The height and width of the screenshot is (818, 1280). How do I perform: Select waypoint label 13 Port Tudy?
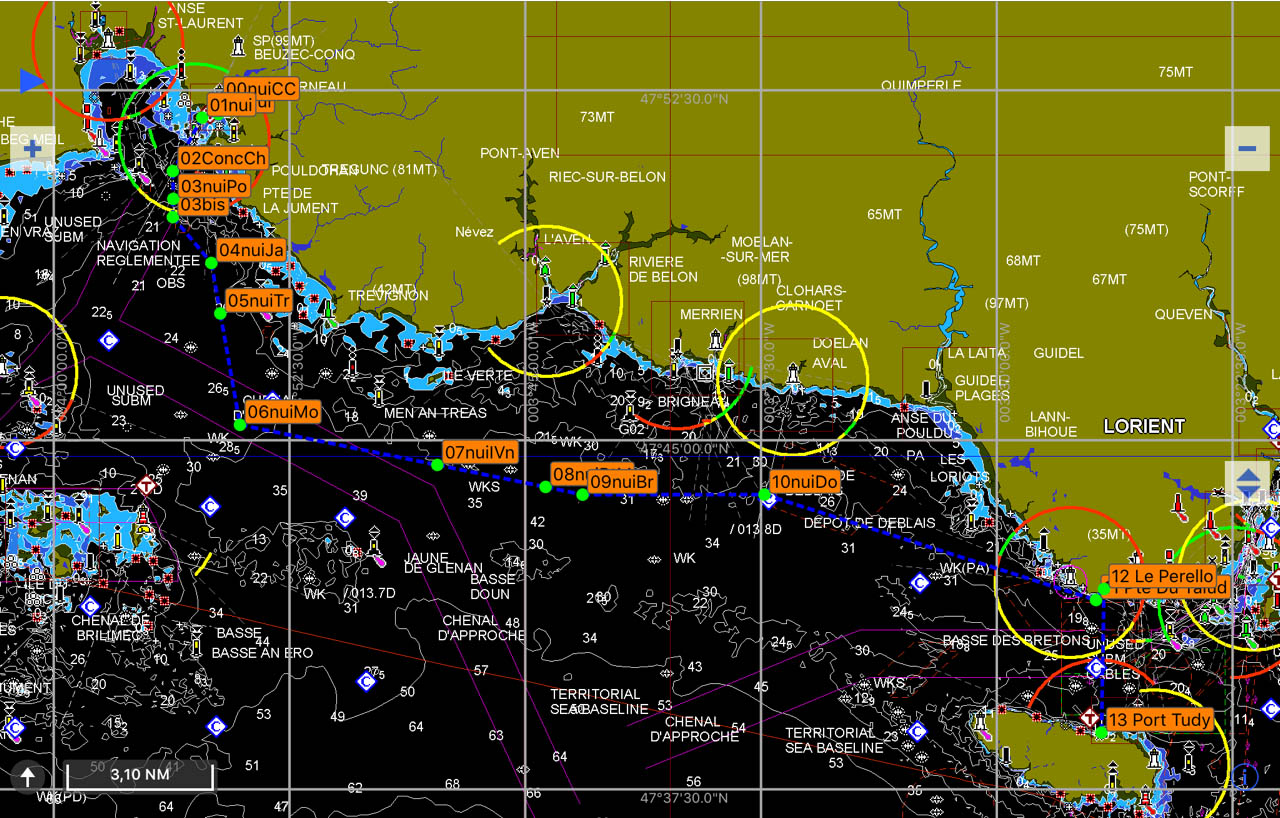pyautogui.click(x=1159, y=720)
